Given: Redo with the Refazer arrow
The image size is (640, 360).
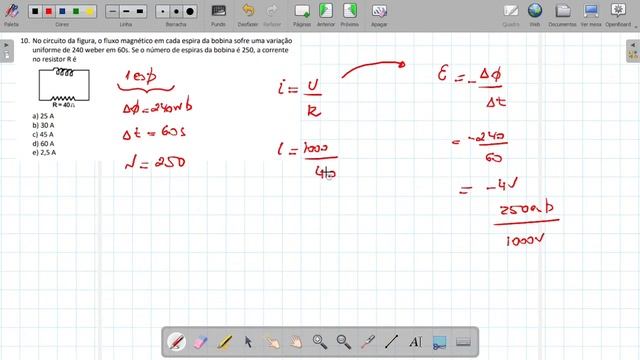Looking at the screenshot, I should [272, 15].
